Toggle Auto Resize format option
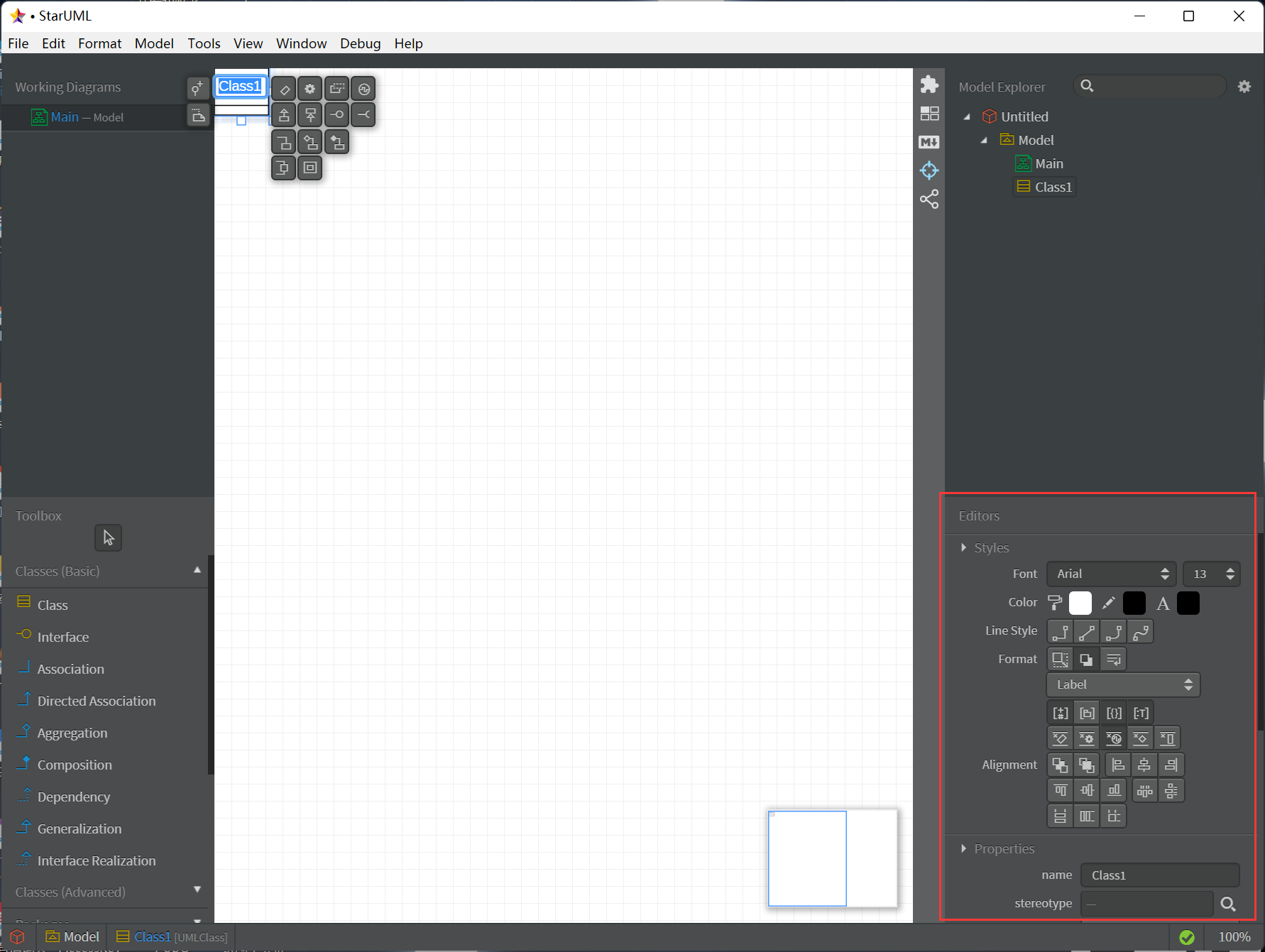 (1061, 660)
